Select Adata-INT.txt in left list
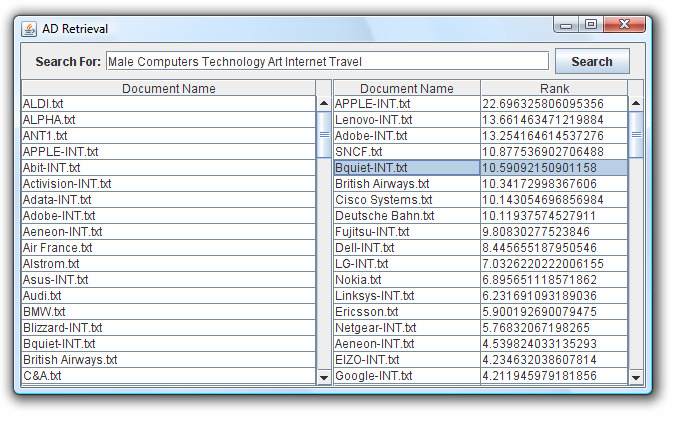Viewport: 674px width, 421px height. tap(168, 200)
